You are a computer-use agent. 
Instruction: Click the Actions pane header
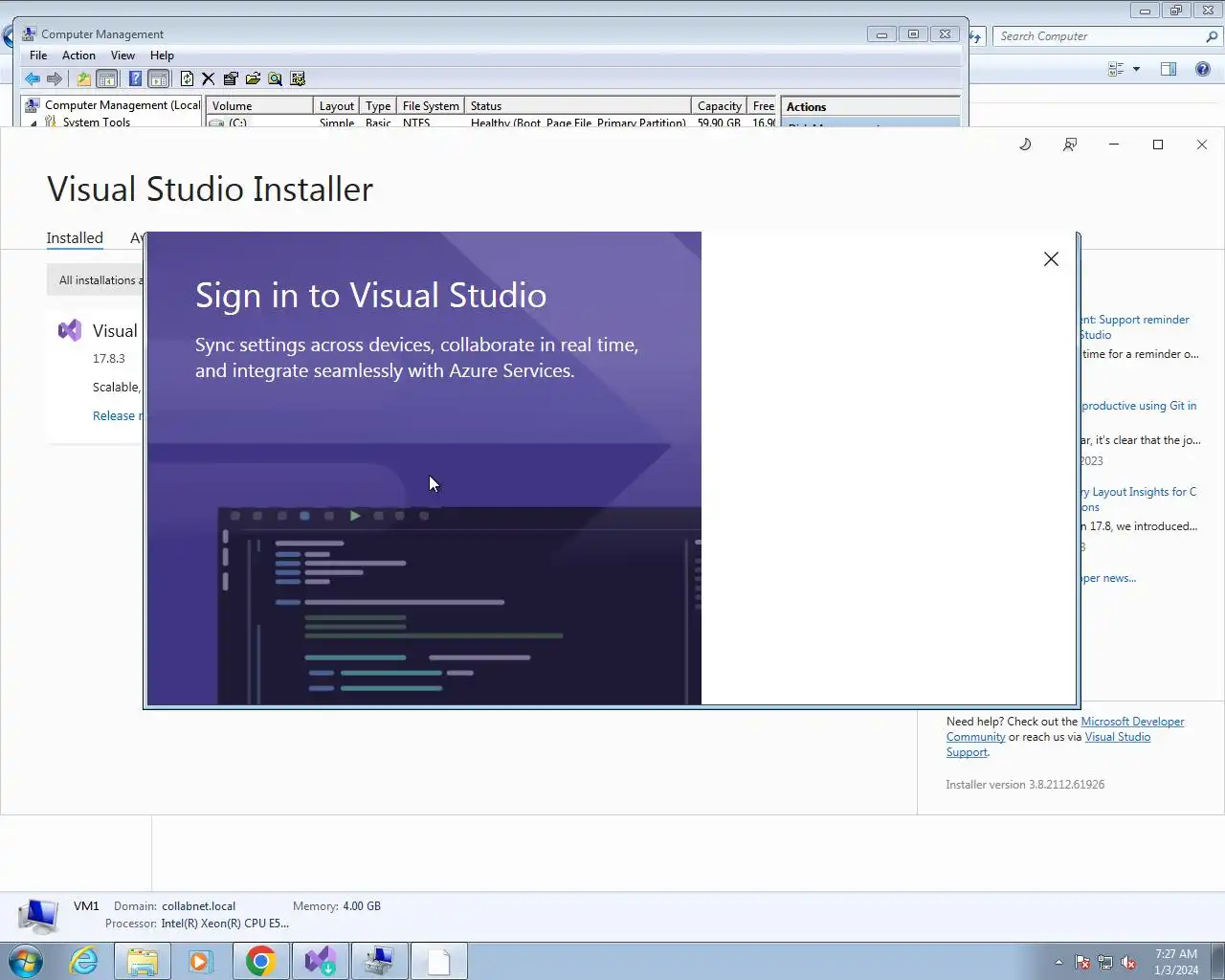pos(871,106)
